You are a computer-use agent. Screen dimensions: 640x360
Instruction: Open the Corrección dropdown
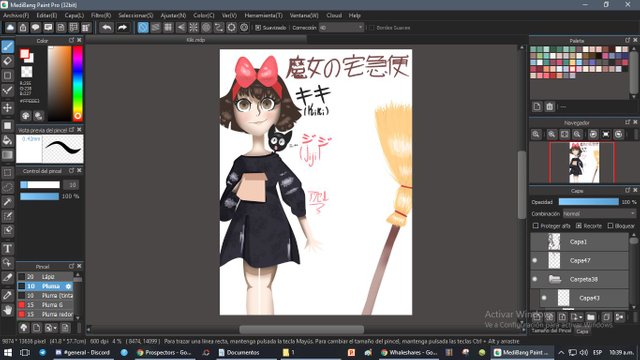[341, 28]
